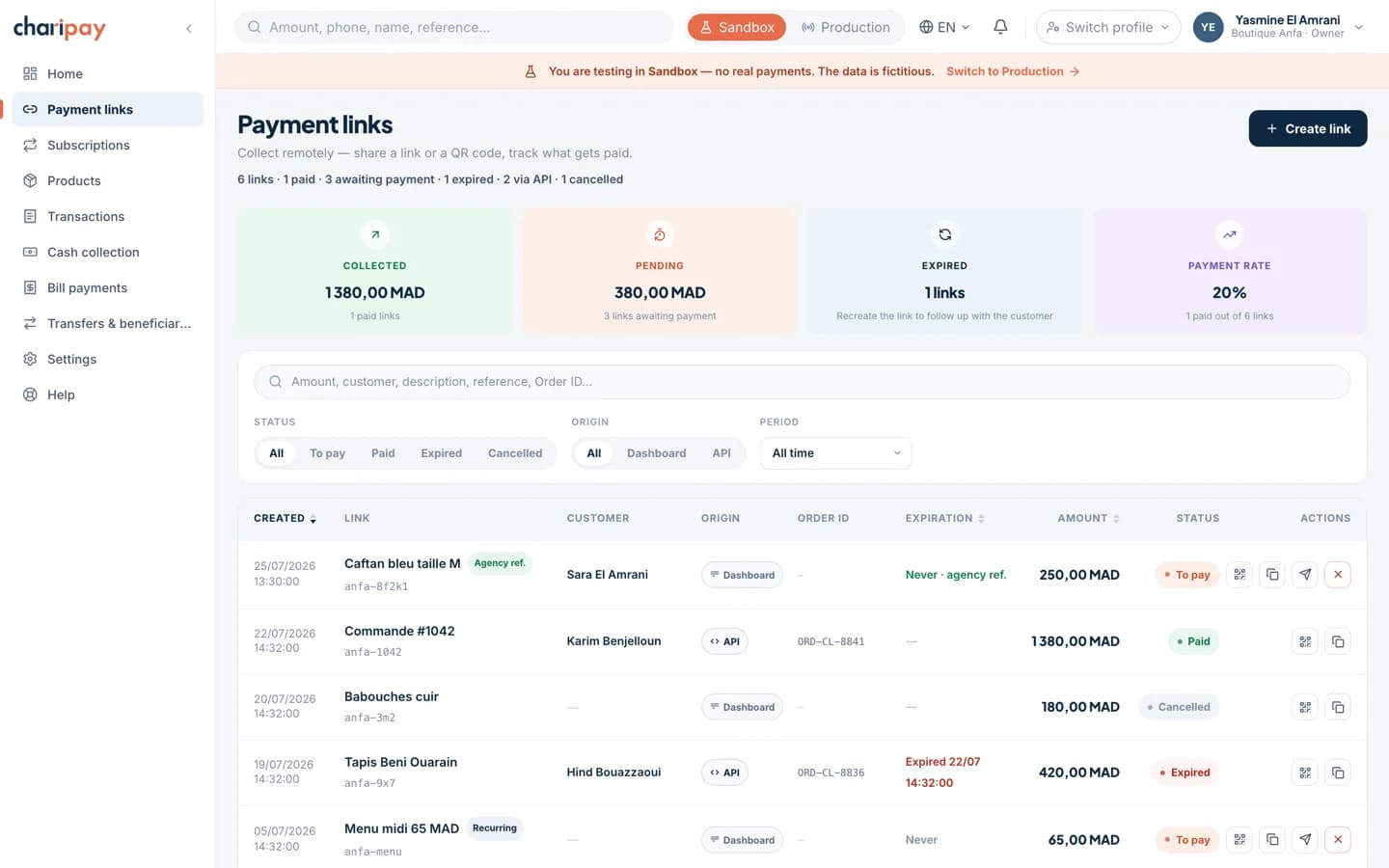Focus the payment links search field

[802, 382]
